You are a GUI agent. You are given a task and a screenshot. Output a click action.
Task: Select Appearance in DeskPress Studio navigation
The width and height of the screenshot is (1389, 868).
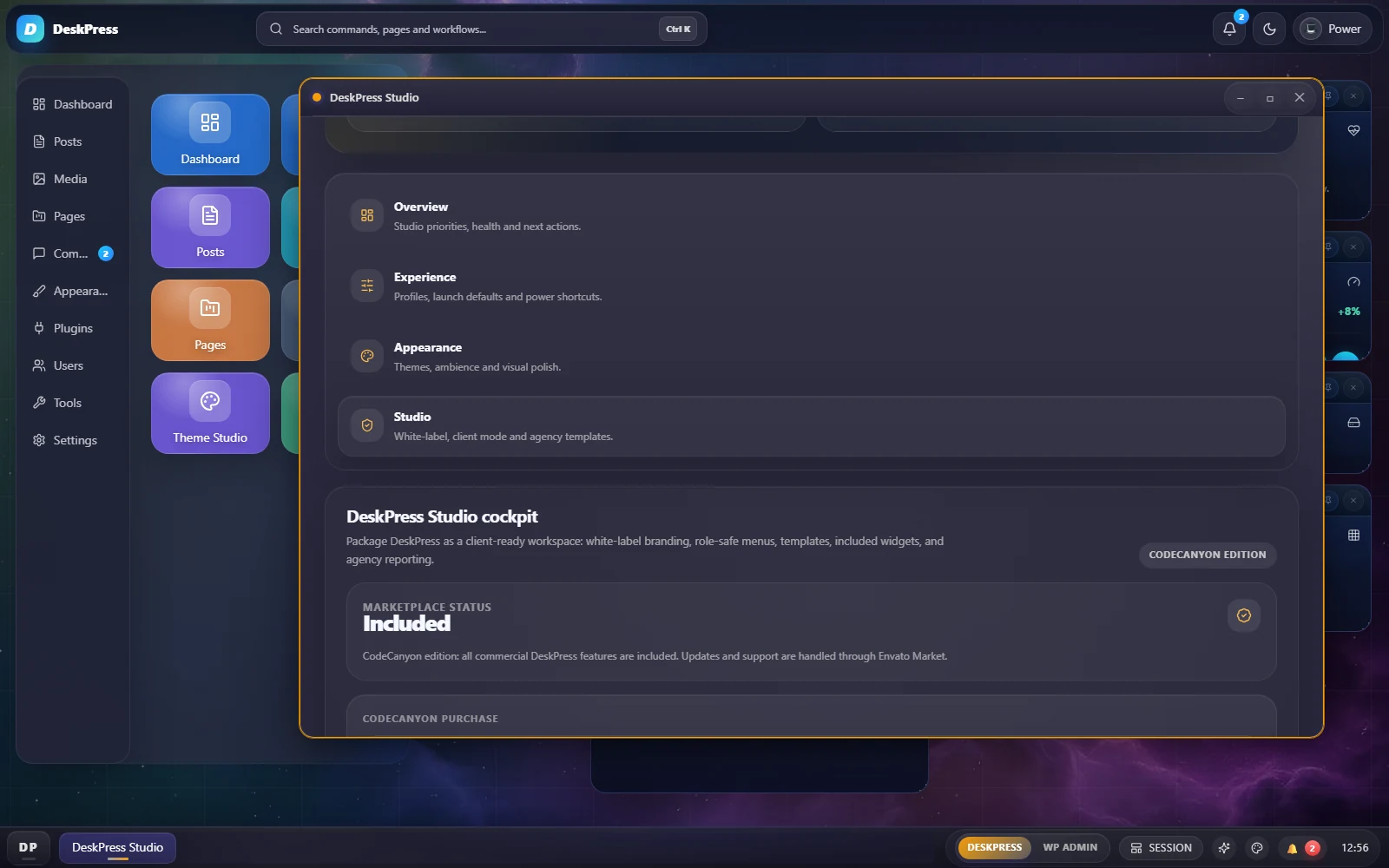(x=811, y=357)
